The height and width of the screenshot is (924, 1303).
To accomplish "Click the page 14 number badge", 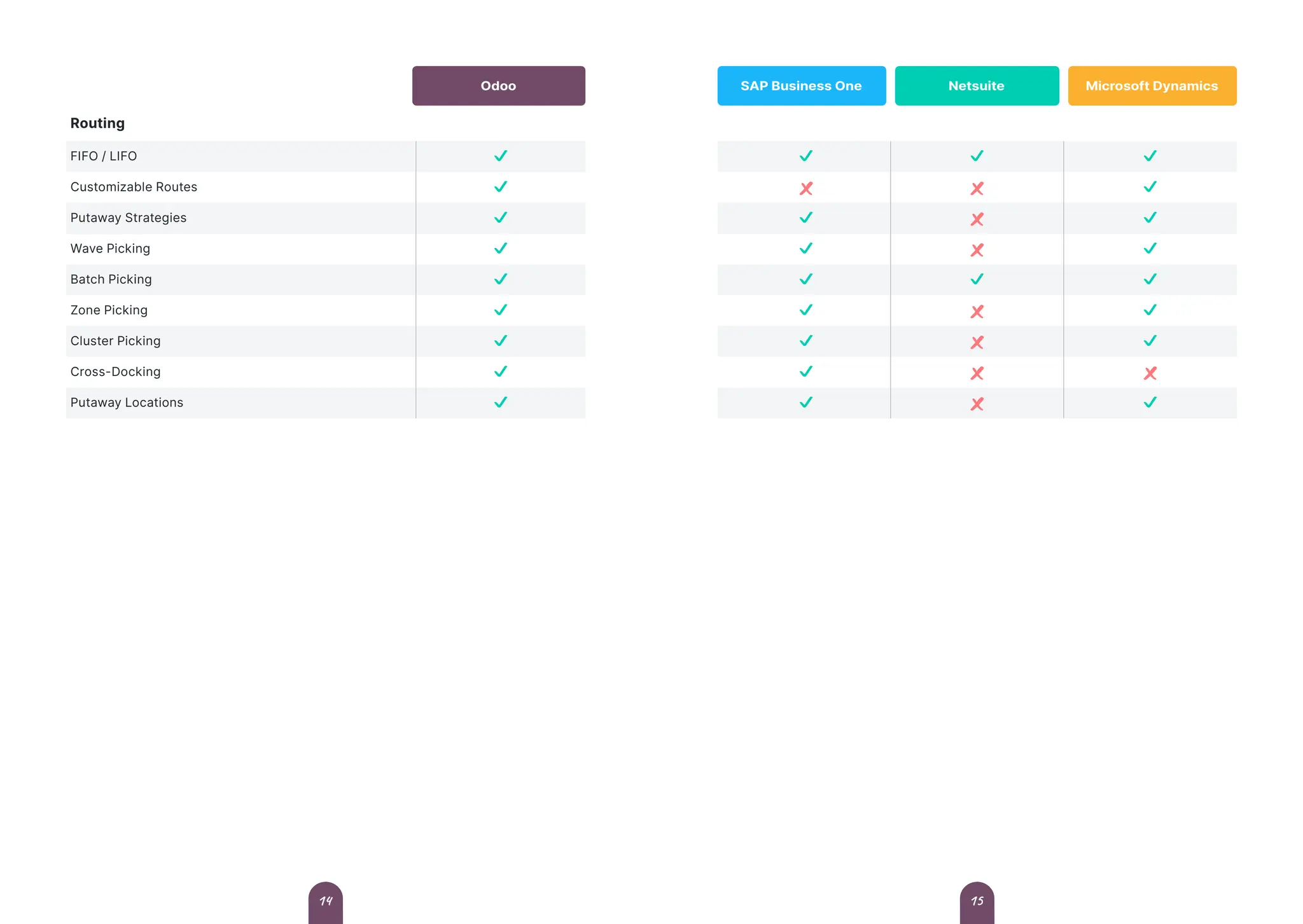I will point(326,902).
